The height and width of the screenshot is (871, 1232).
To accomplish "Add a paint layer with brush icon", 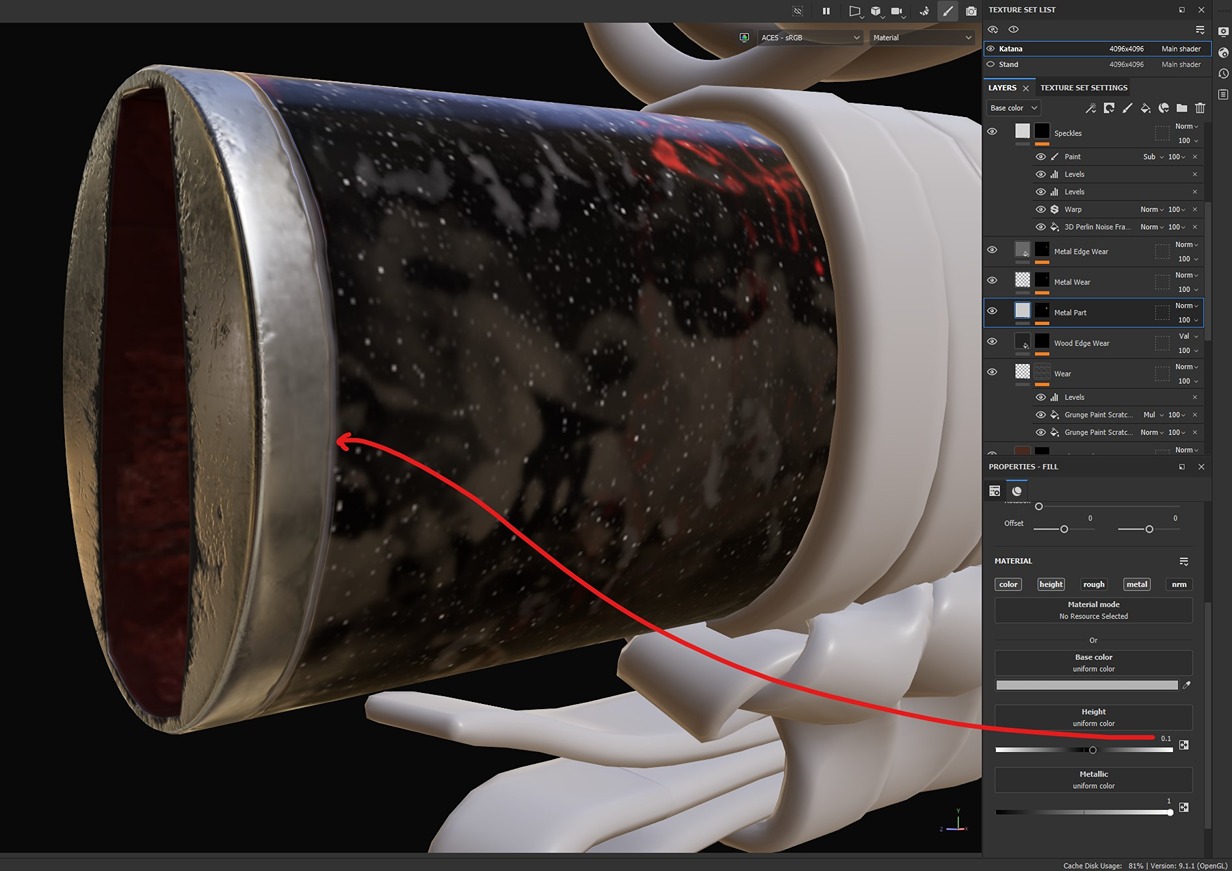I will 1127,108.
